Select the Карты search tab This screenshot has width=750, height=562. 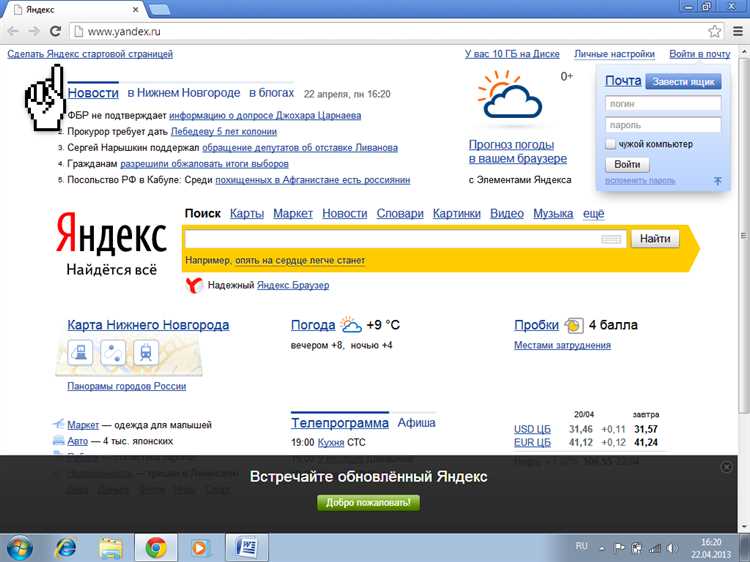pyautogui.click(x=247, y=214)
